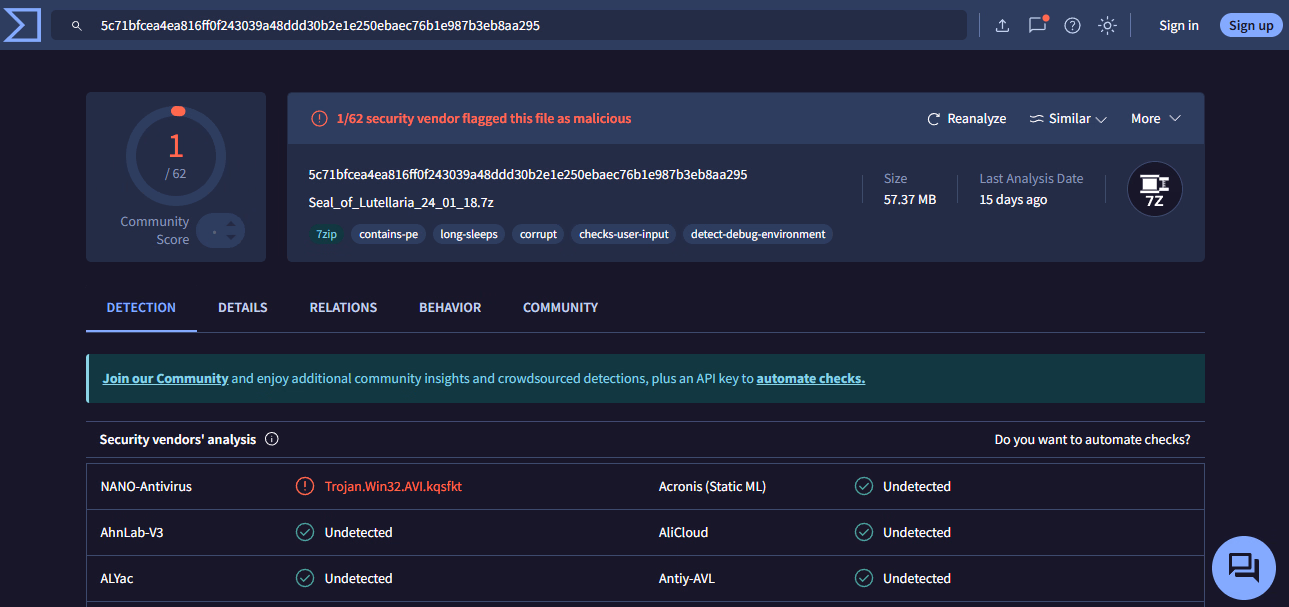The image size is (1289, 607).
Task: Click the Sign up button
Action: pos(1251,26)
